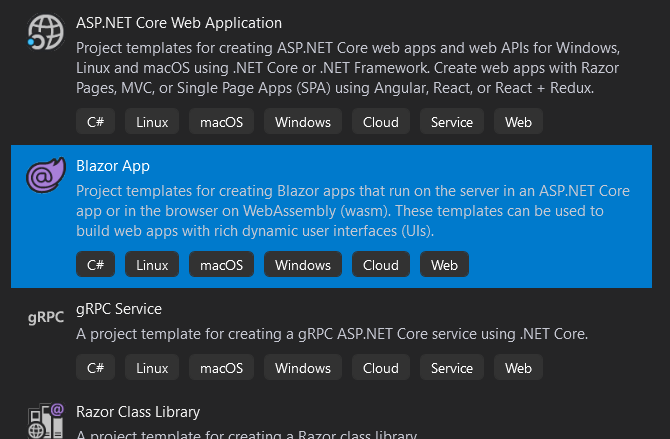This screenshot has width=670, height=439.
Task: Click the Windows tag under ASP.NET Core Web Application
Action: (303, 122)
